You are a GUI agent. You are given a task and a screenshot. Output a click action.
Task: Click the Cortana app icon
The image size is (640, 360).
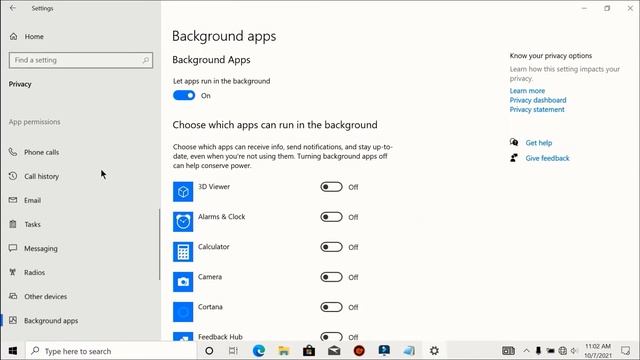[183, 312]
